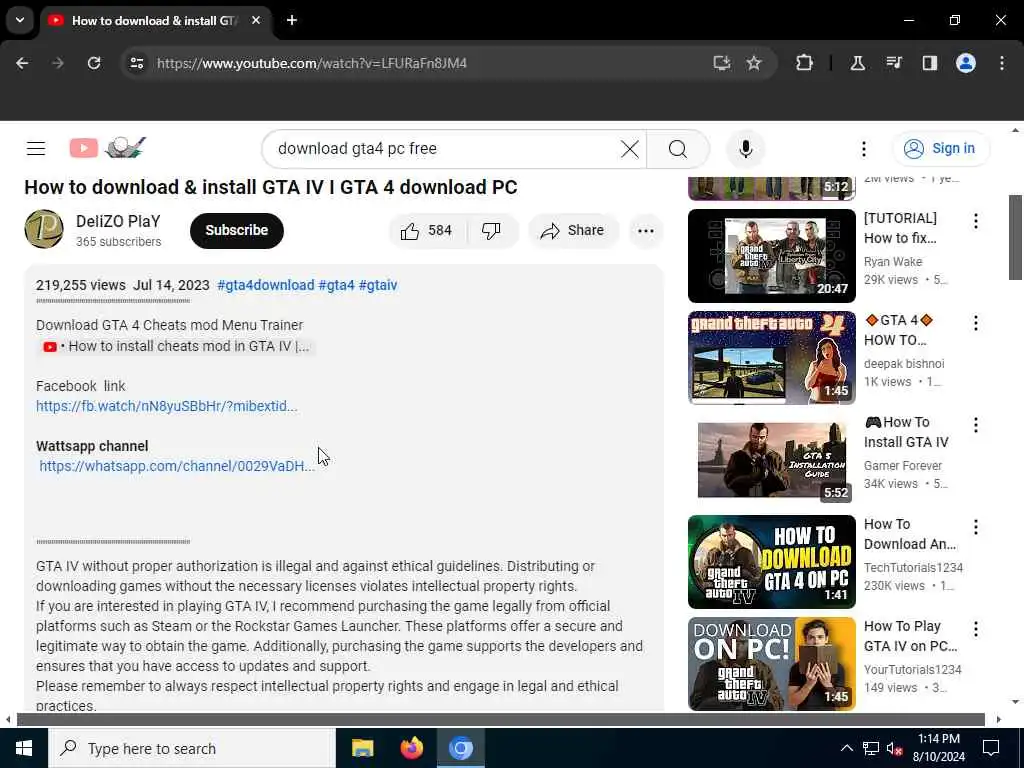1024x768 pixels.
Task: Bookmark this page with the star icon
Action: [754, 63]
